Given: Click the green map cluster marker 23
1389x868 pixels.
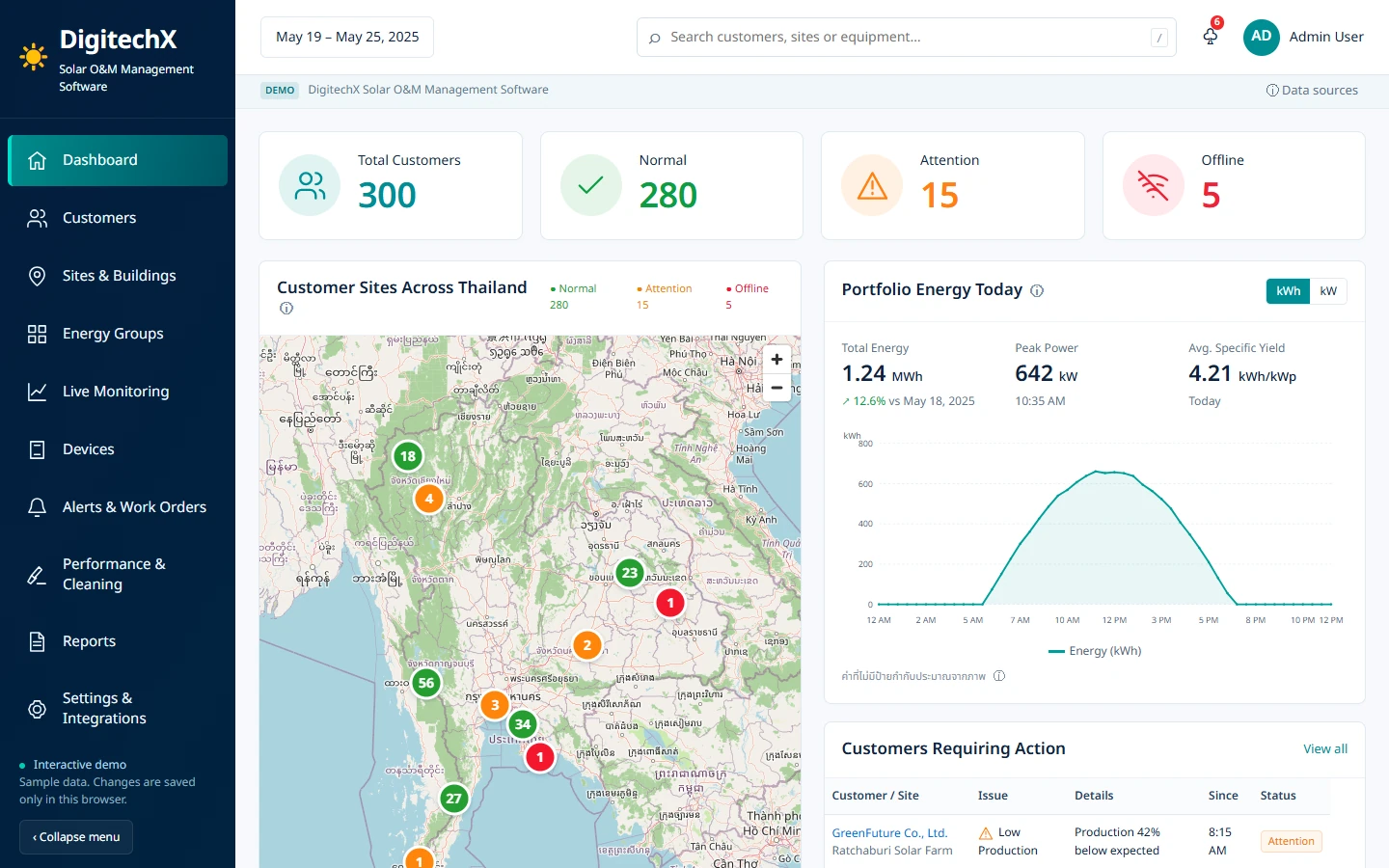Looking at the screenshot, I should point(630,573).
